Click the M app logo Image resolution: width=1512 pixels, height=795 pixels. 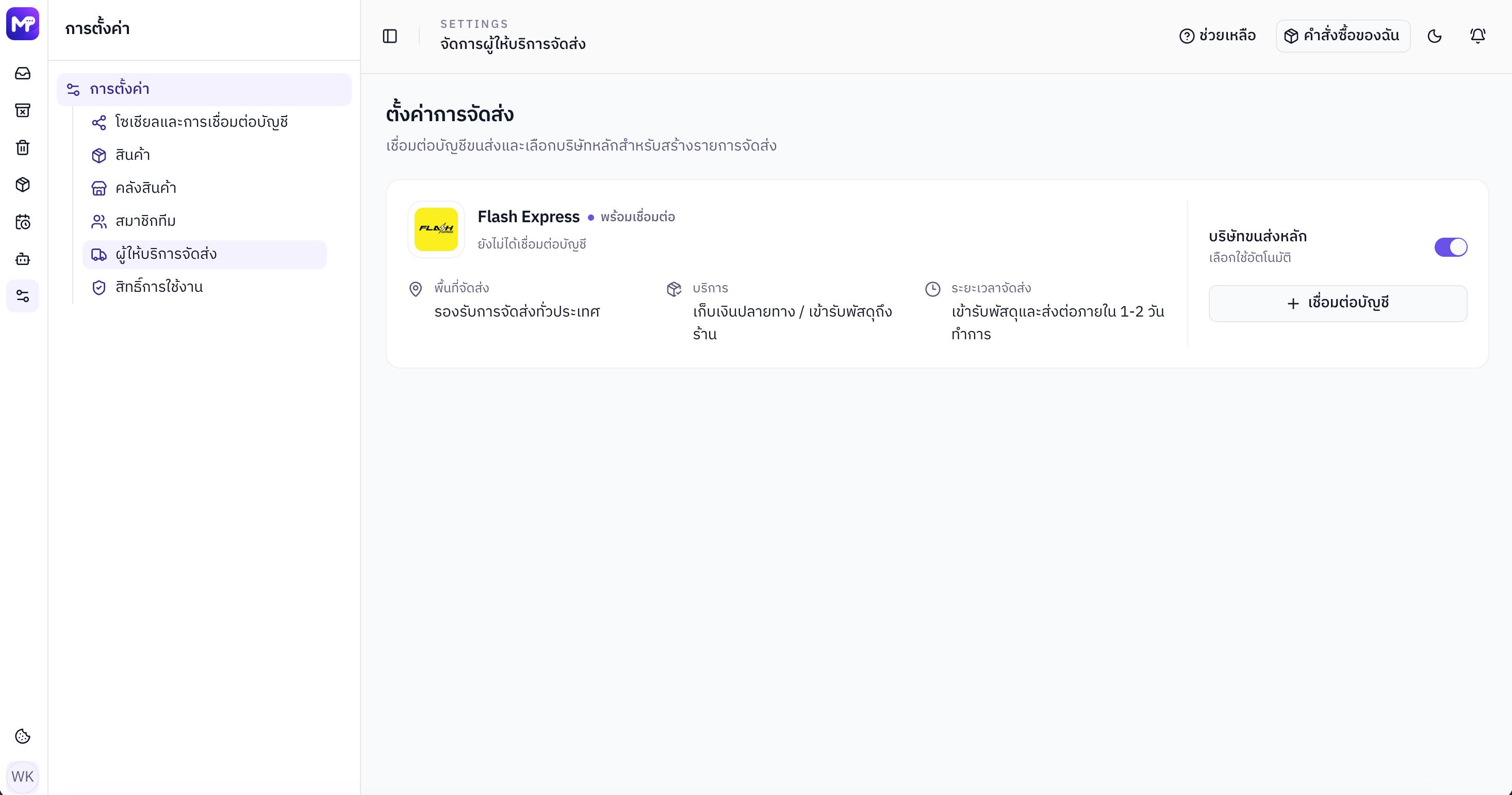click(x=22, y=24)
